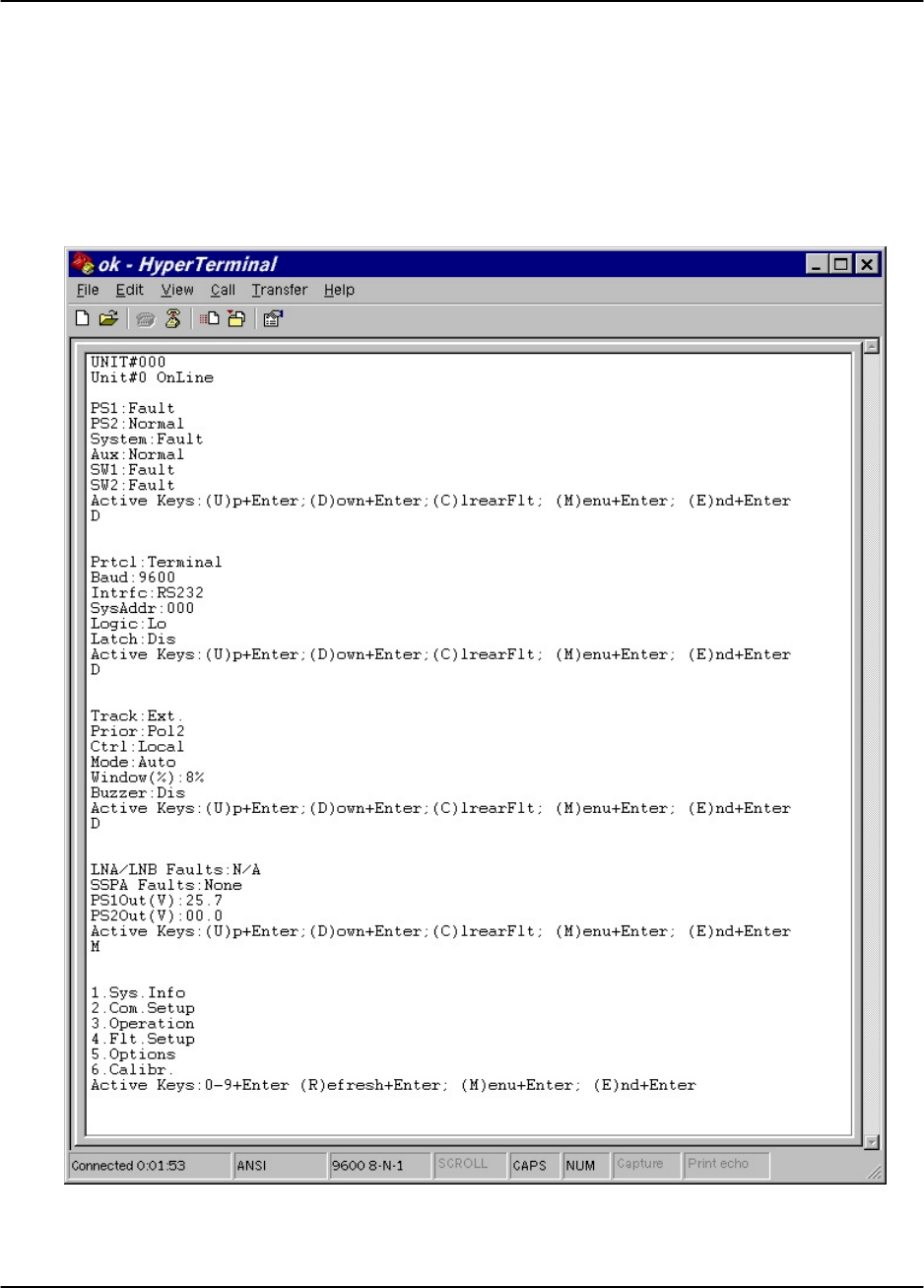Click the Receive toolbar icon

pos(235,318)
